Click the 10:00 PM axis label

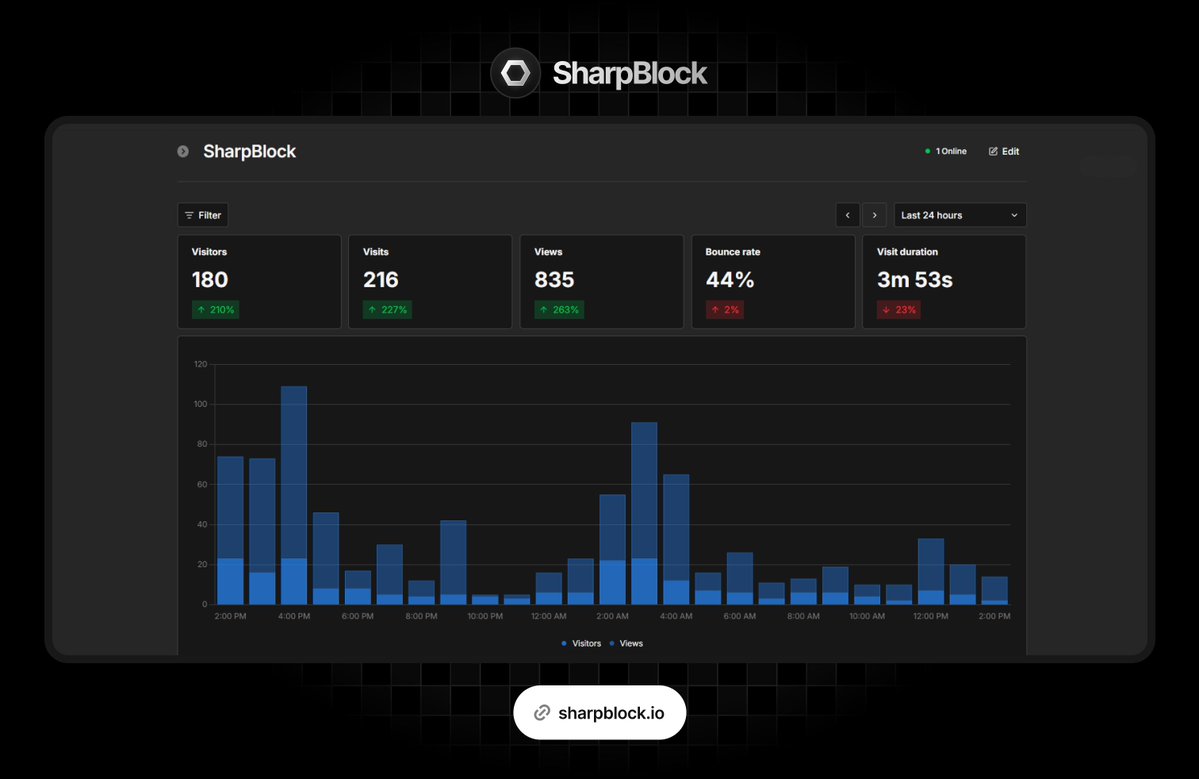click(485, 616)
